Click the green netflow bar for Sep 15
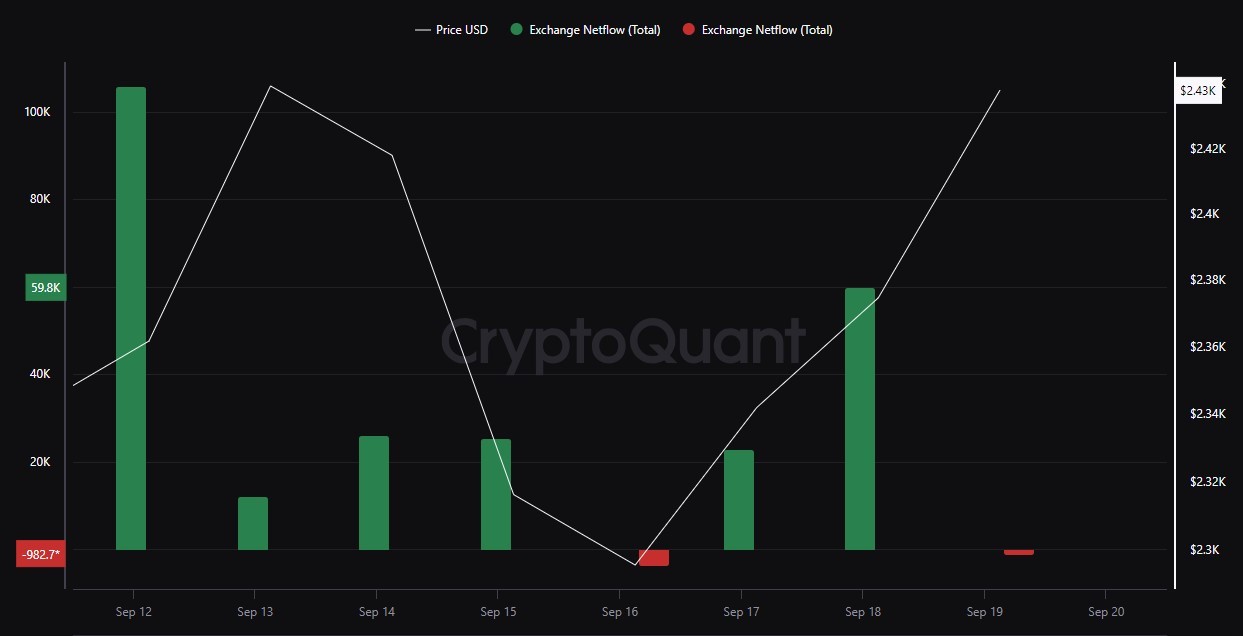The image size is (1243, 636). tap(496, 494)
